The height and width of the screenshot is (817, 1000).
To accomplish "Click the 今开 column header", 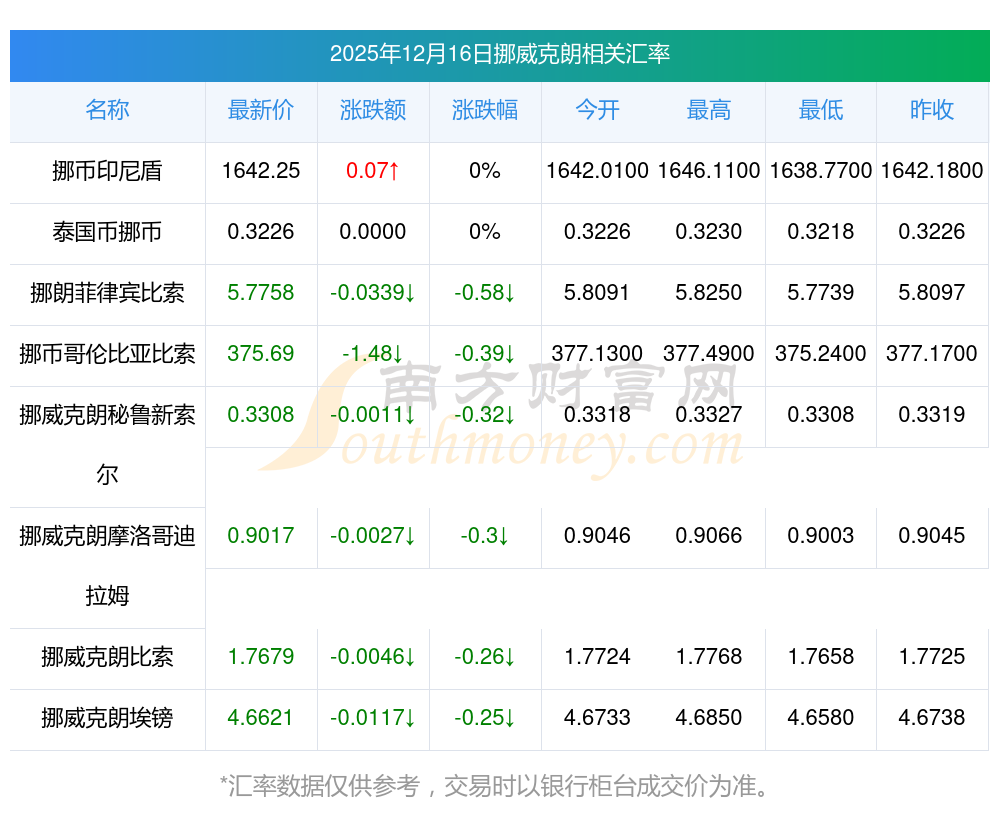I will coord(597,110).
